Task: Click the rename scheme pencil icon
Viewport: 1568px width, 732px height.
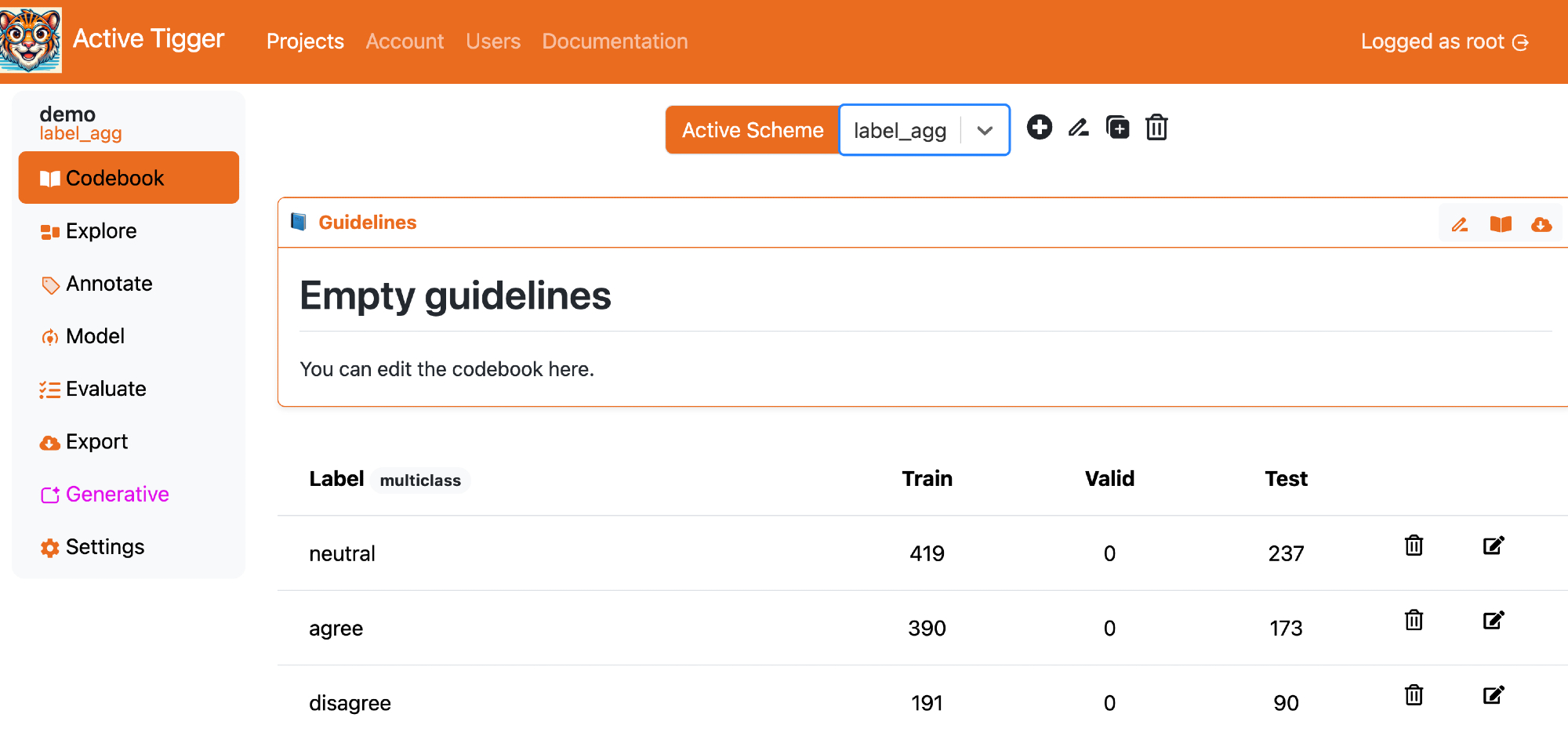Action: coord(1079,127)
